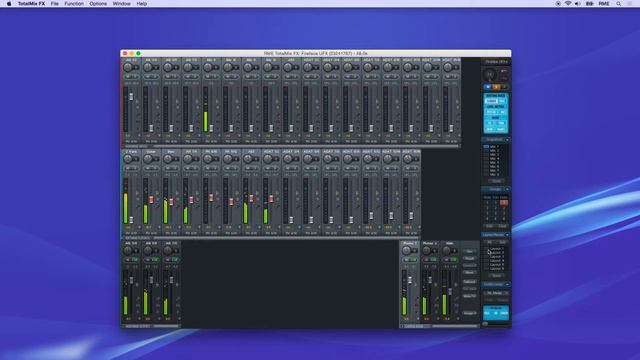This screenshot has width=640, height=360.
Task: Open routing dropdown under 2 track channel
Action: coord(131,233)
